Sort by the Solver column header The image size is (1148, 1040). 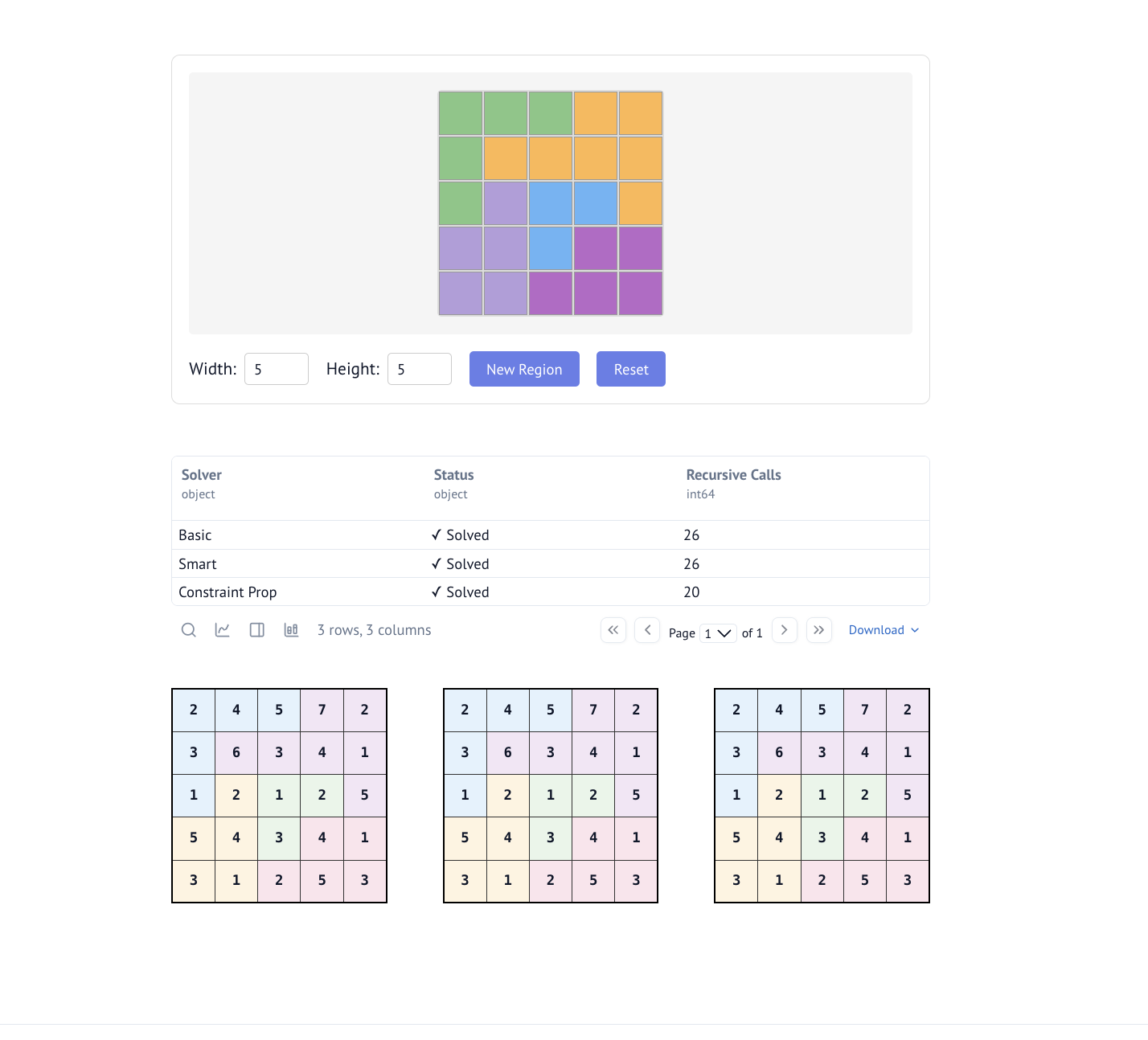click(201, 475)
